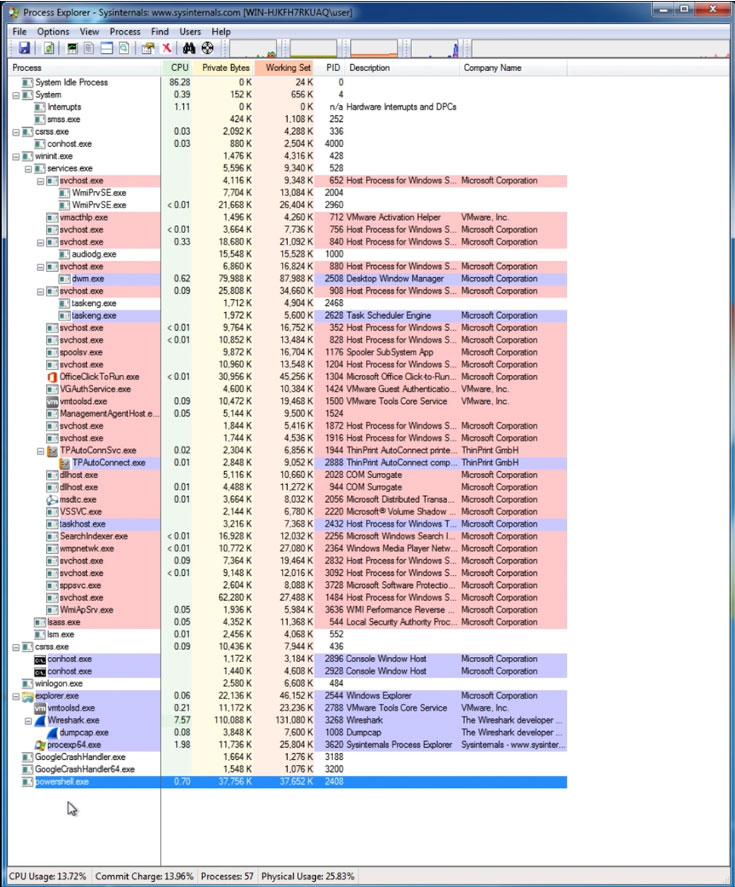Image resolution: width=735 pixels, height=887 pixels.
Task: Open System Information from the toolbar icon
Action: pos(72,48)
